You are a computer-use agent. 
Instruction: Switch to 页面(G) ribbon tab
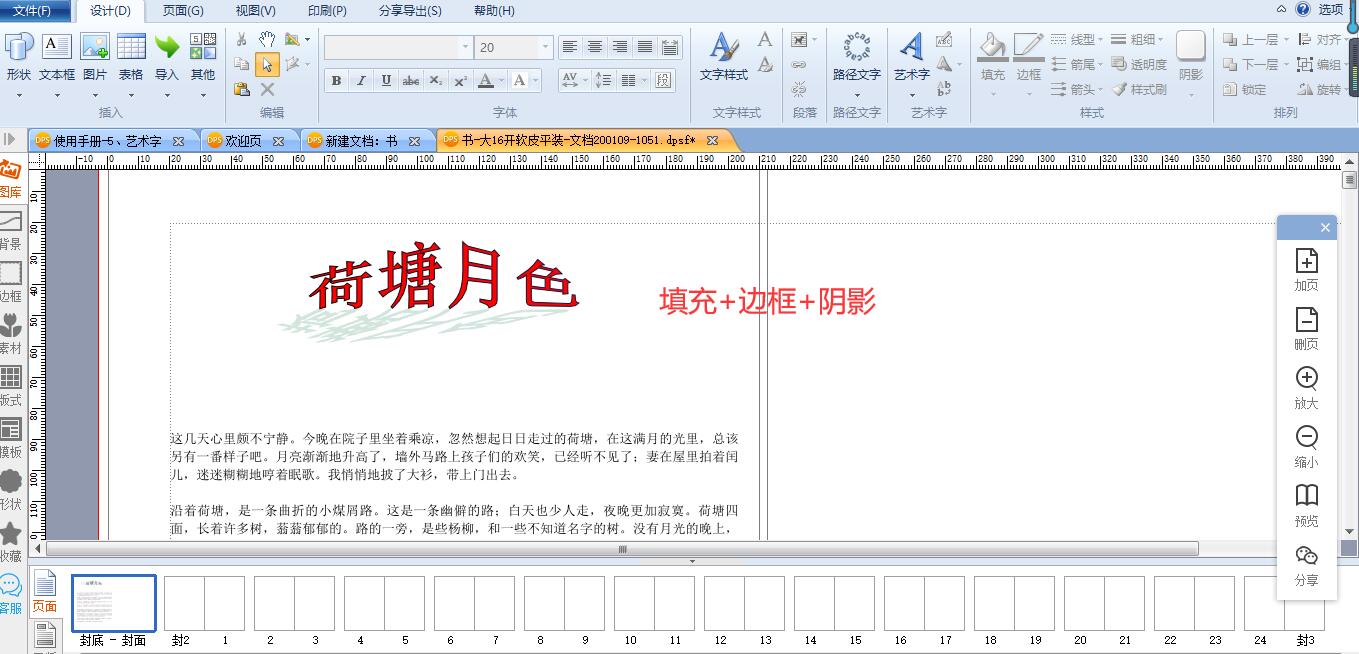(183, 11)
